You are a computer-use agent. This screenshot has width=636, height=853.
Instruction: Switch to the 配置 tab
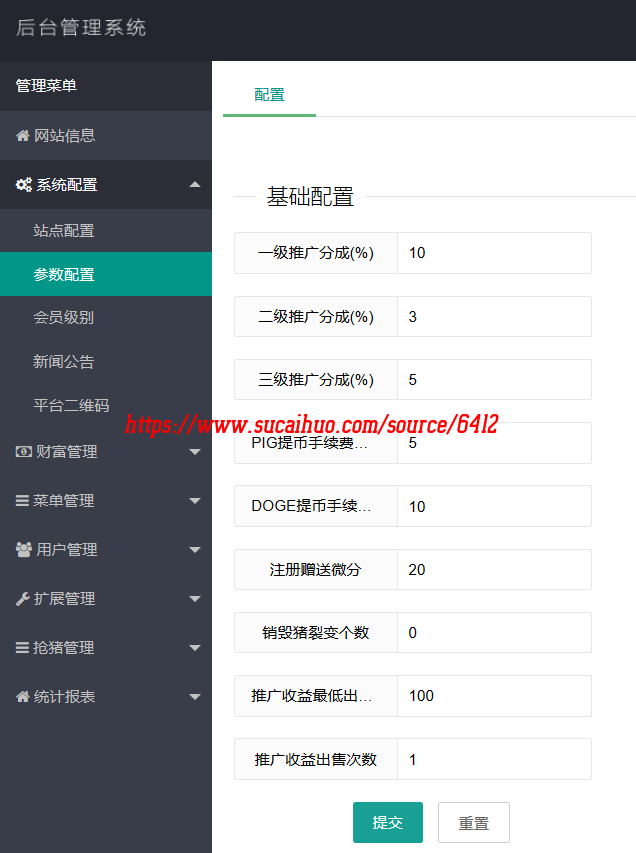269,95
